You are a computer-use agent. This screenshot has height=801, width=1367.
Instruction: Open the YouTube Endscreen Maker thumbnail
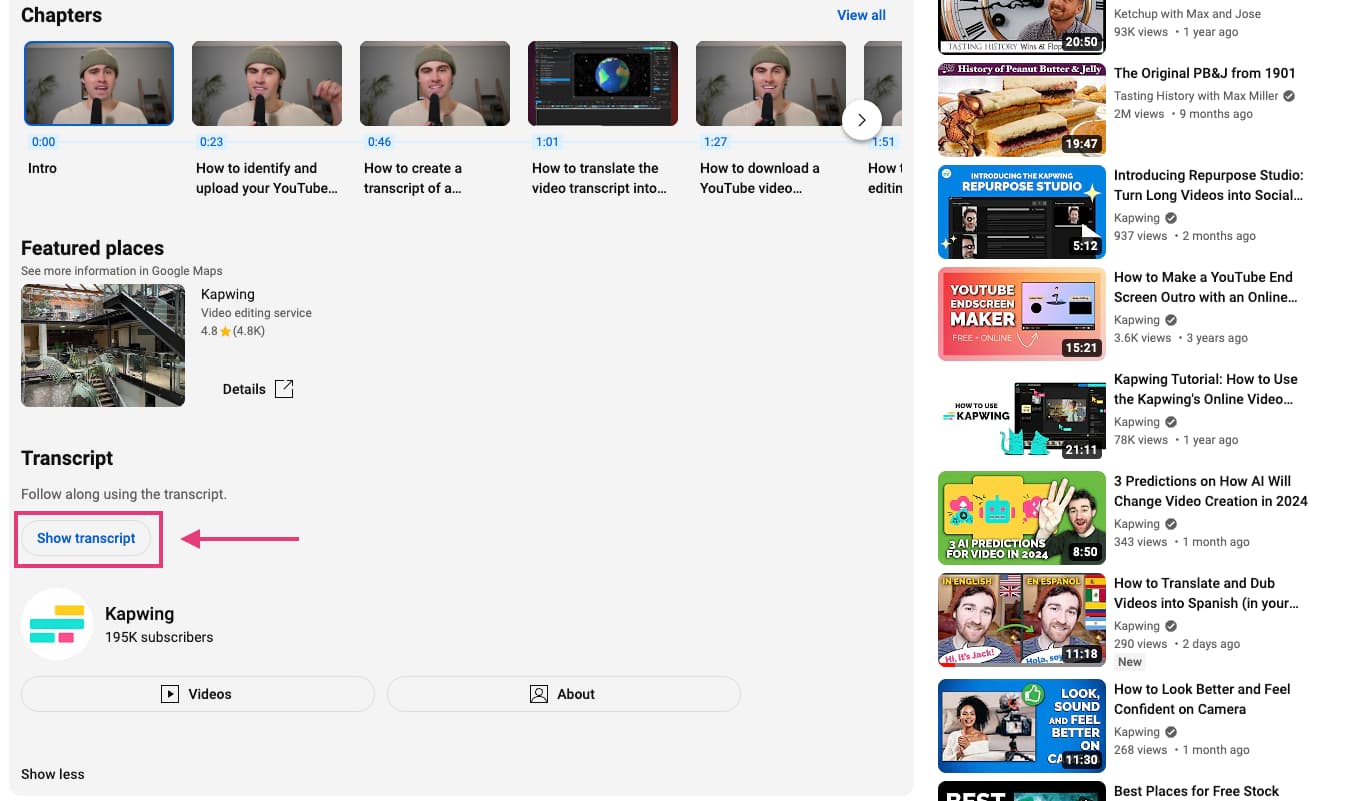point(1022,314)
